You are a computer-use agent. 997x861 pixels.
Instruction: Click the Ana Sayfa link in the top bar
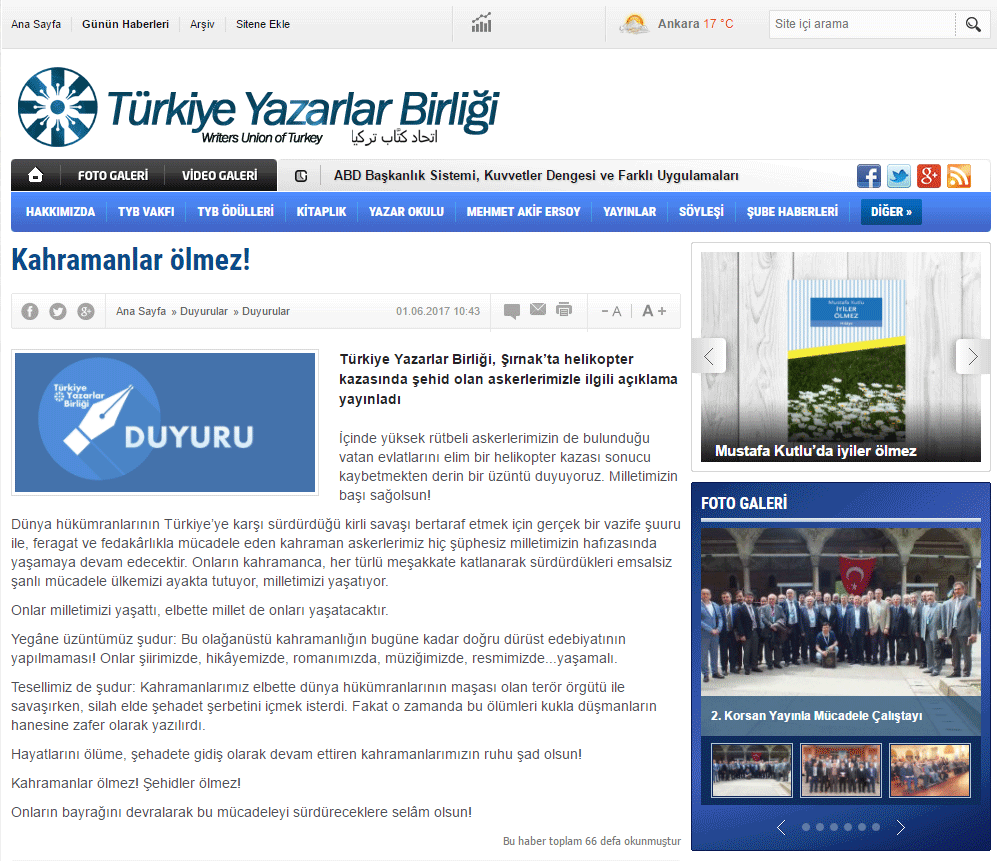pos(36,24)
